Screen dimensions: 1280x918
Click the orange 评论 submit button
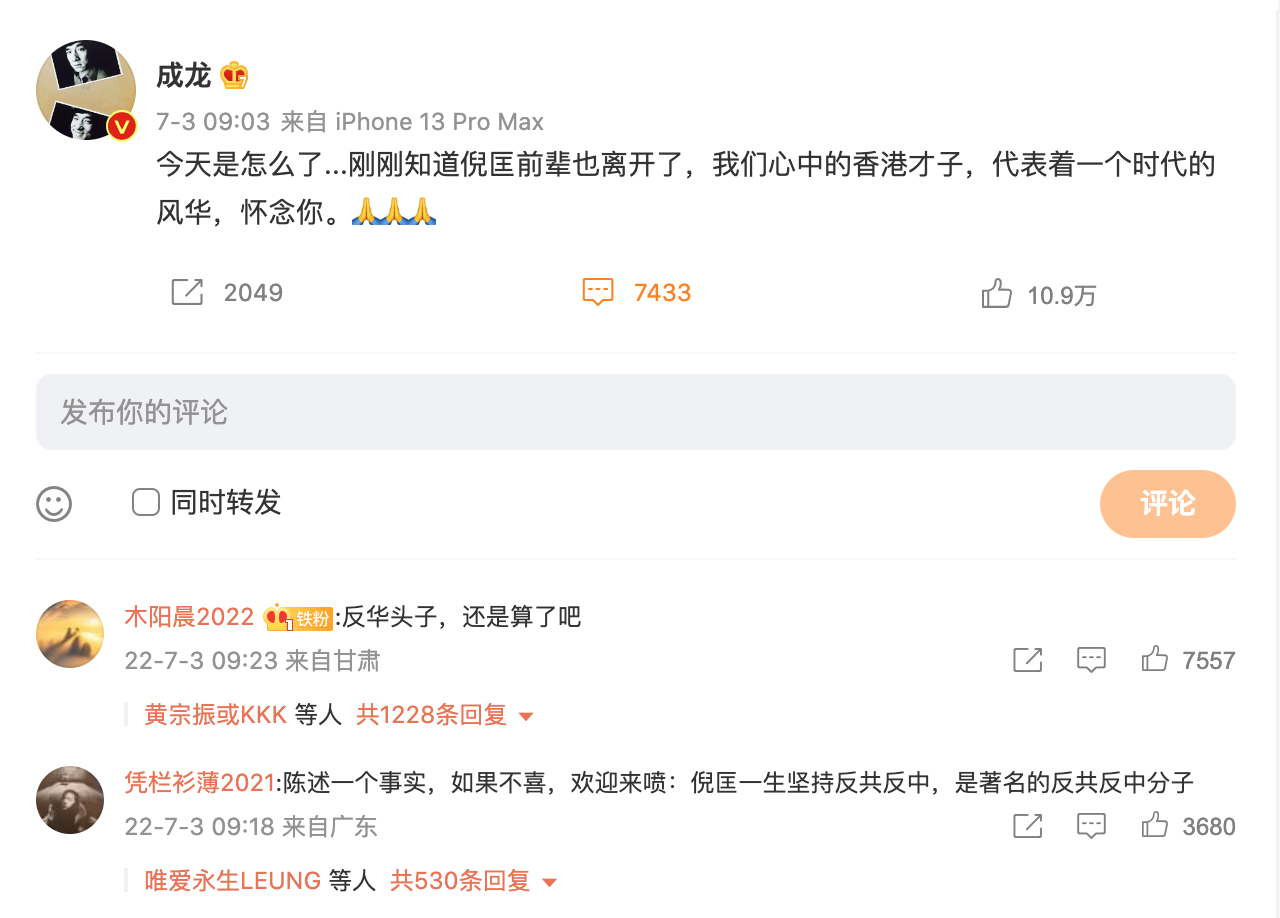pos(1167,503)
